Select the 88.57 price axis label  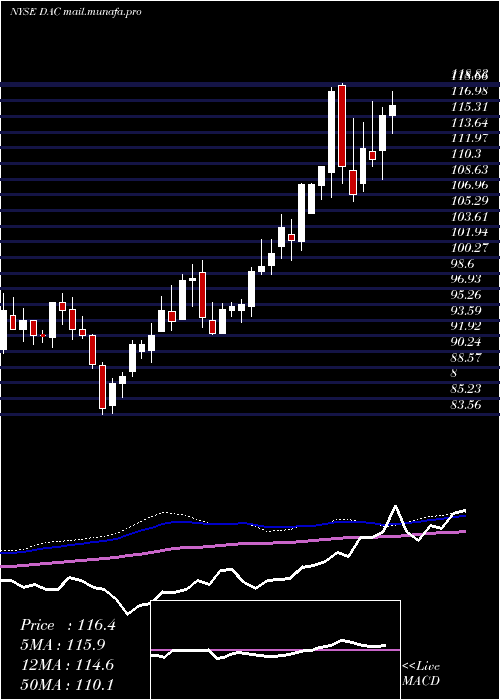tap(467, 358)
